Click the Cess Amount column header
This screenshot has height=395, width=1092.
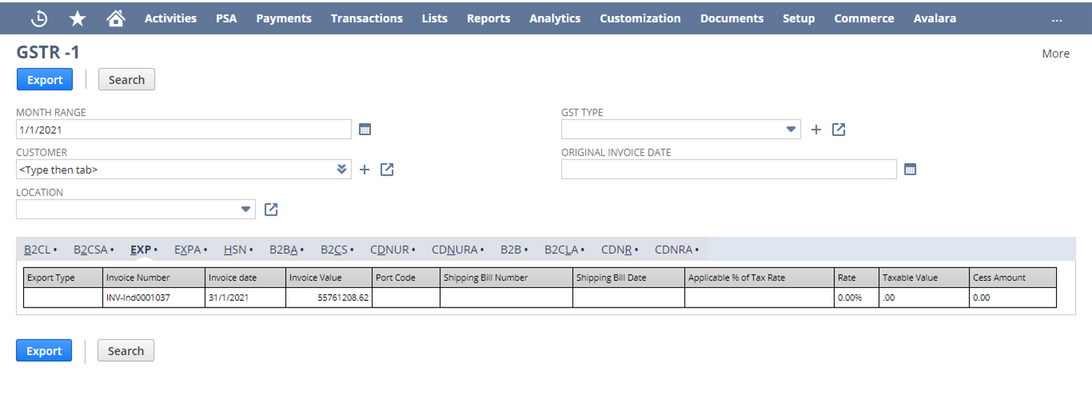point(1013,277)
